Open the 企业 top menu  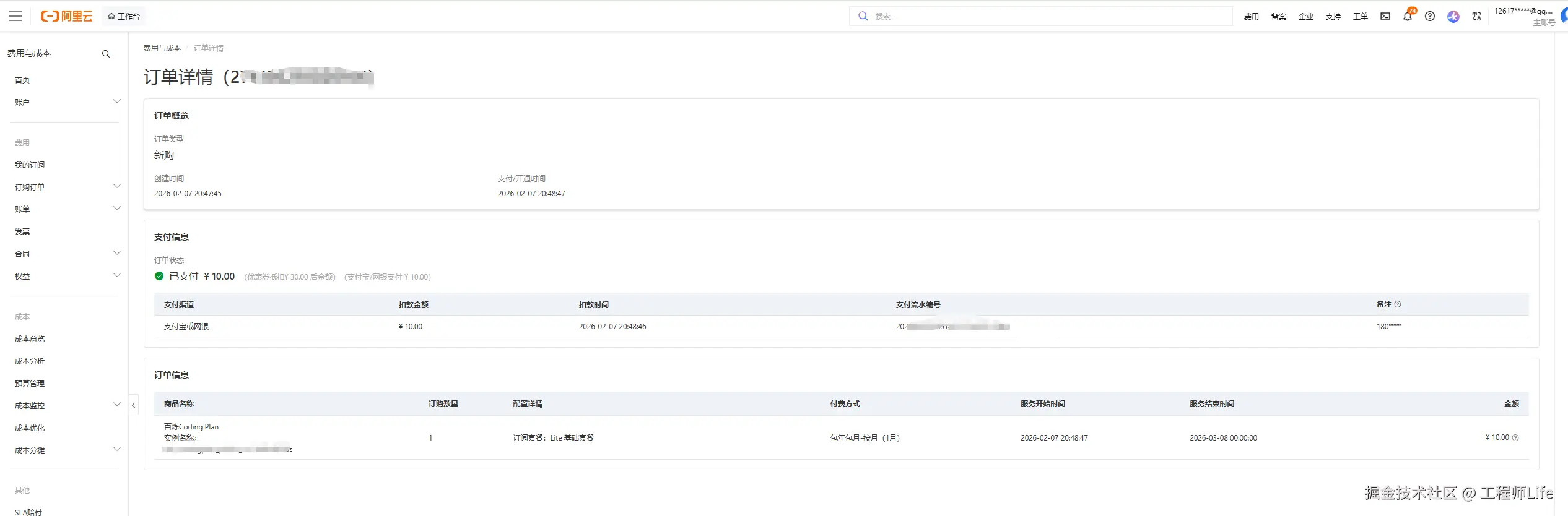point(1305,16)
